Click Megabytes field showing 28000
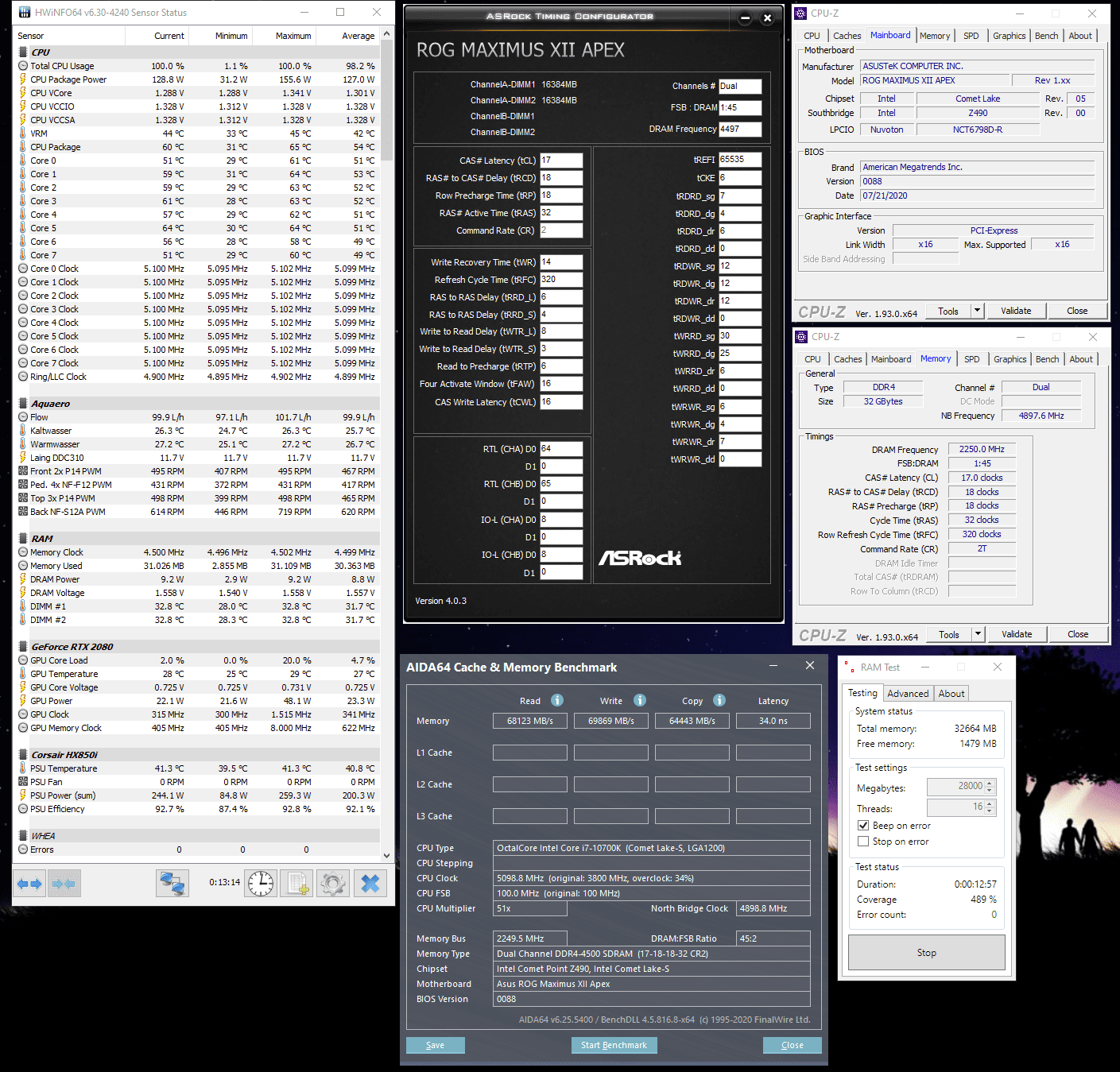This screenshot has width=1120, height=1072. (956, 786)
